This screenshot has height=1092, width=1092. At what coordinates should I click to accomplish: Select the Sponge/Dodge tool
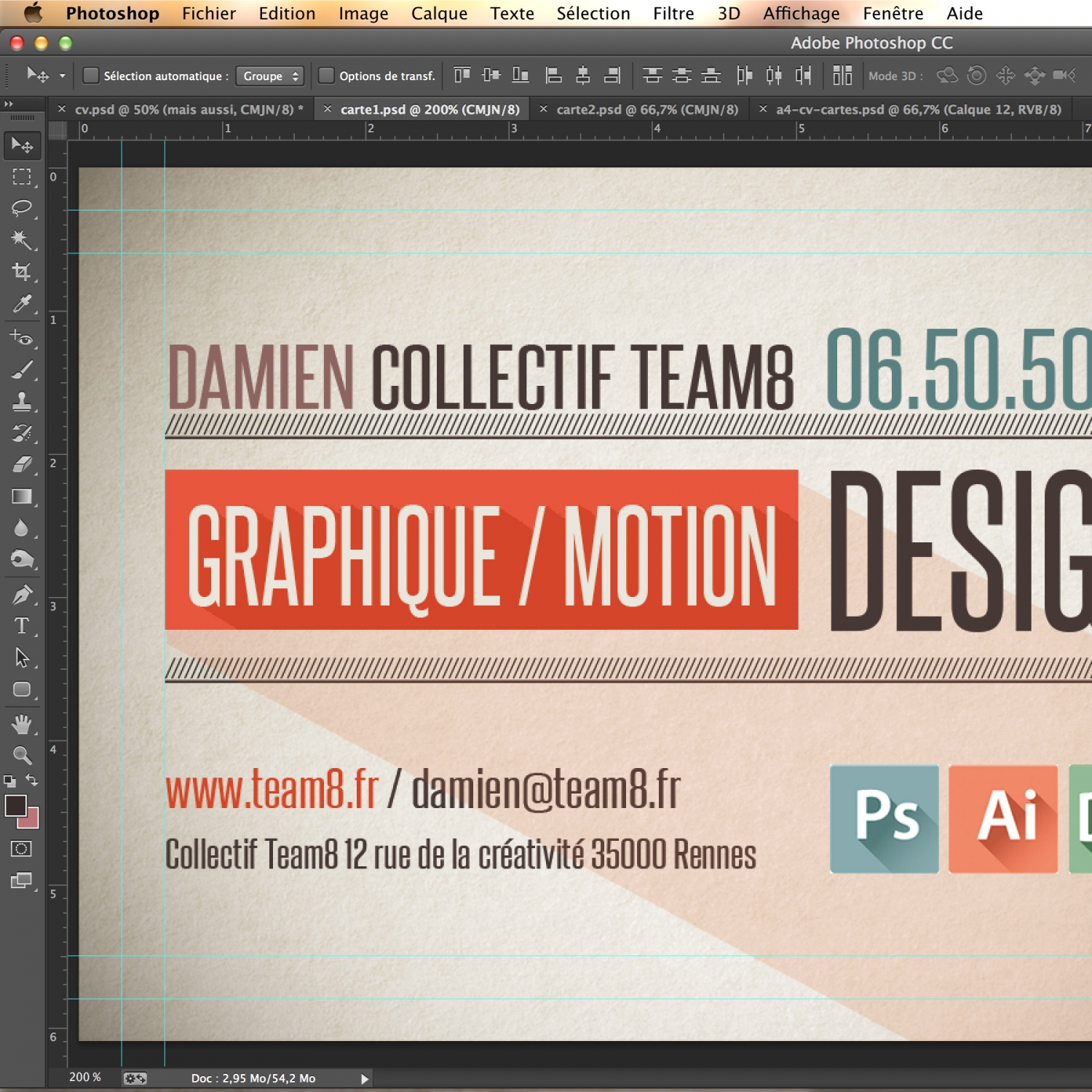coord(22,559)
